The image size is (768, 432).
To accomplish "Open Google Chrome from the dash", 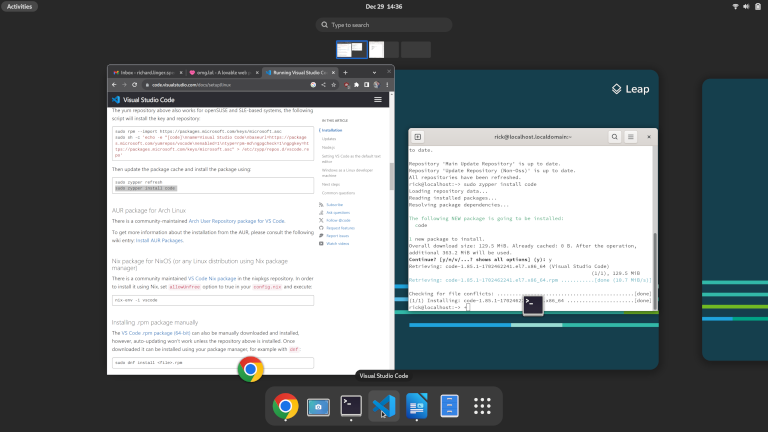I will point(286,406).
